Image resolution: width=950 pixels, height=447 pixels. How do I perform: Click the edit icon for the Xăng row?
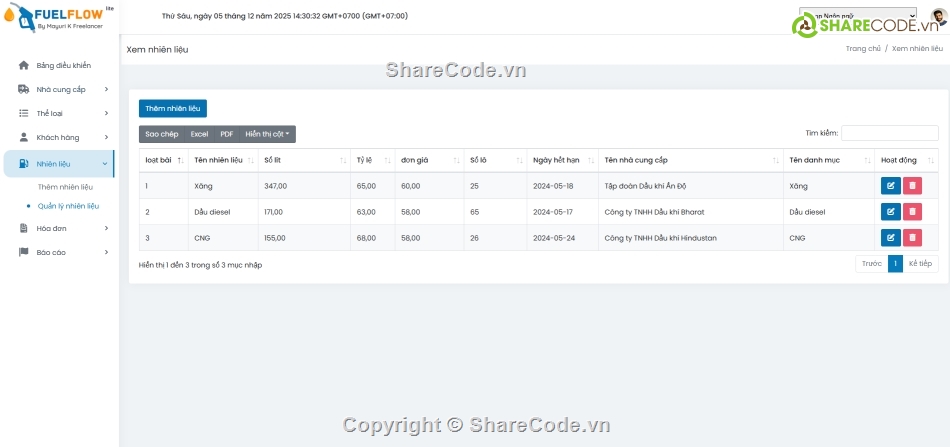tap(890, 186)
